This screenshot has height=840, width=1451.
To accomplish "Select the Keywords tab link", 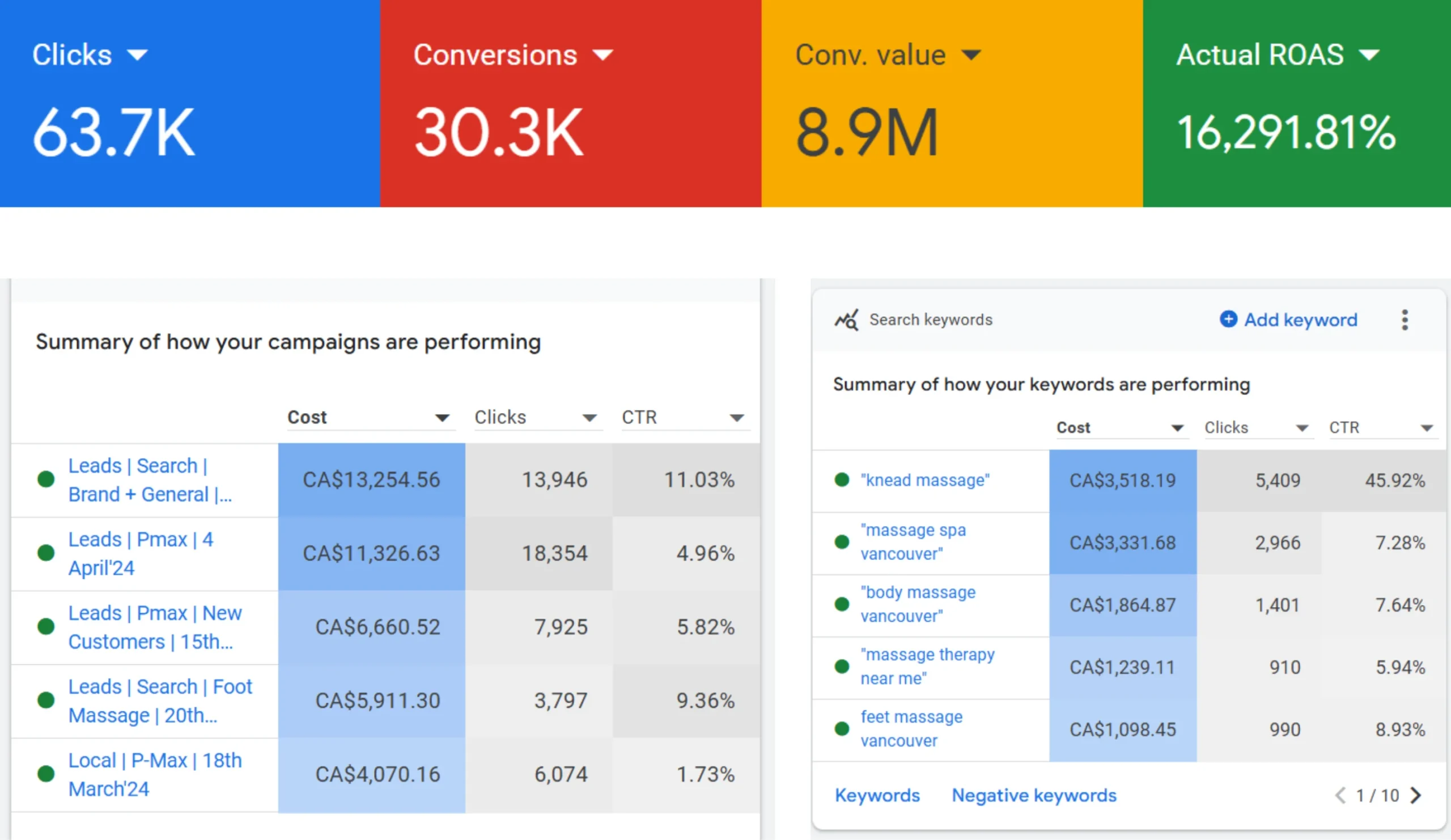I will pyautogui.click(x=877, y=795).
